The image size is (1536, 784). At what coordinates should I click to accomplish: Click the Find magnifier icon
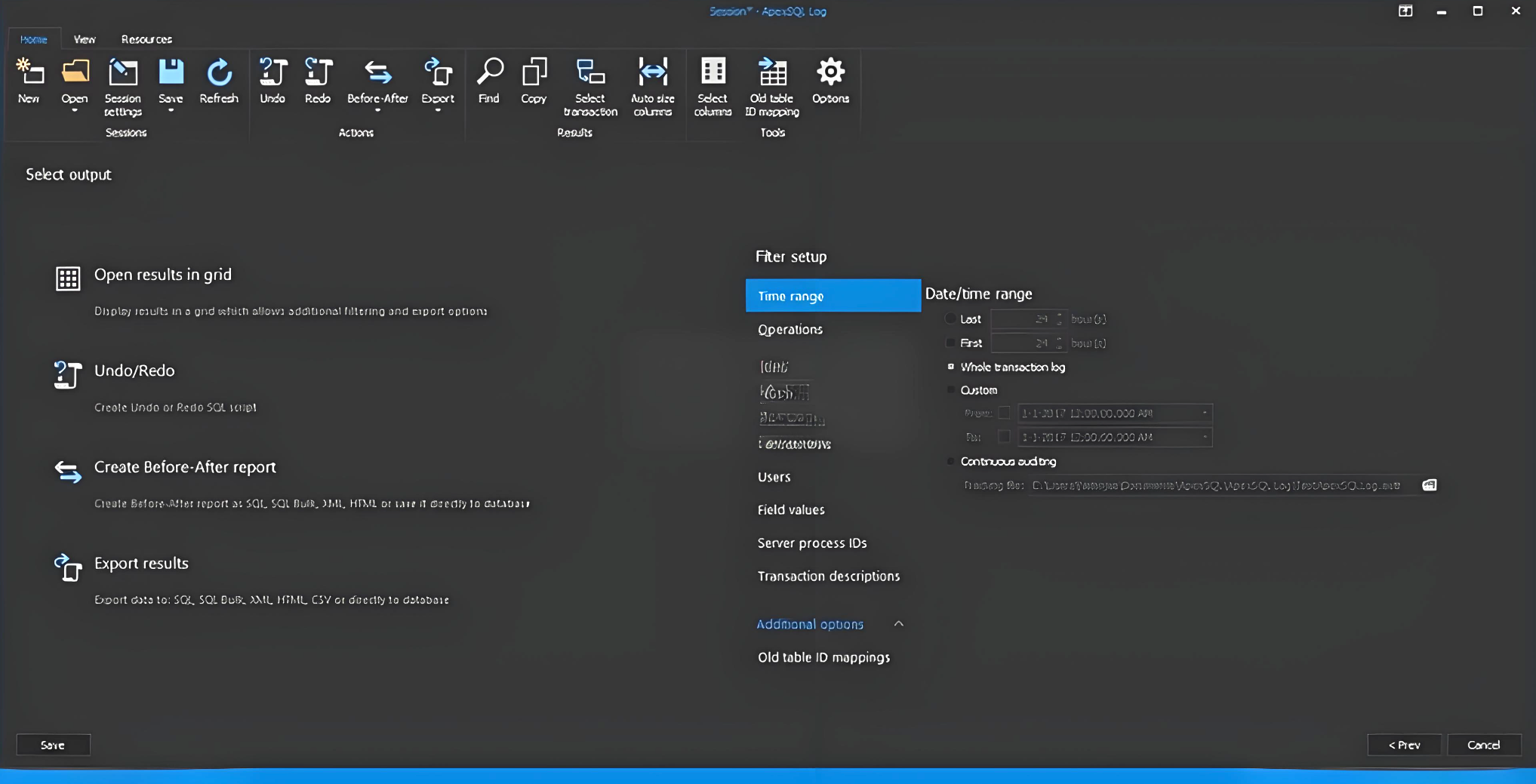click(489, 72)
